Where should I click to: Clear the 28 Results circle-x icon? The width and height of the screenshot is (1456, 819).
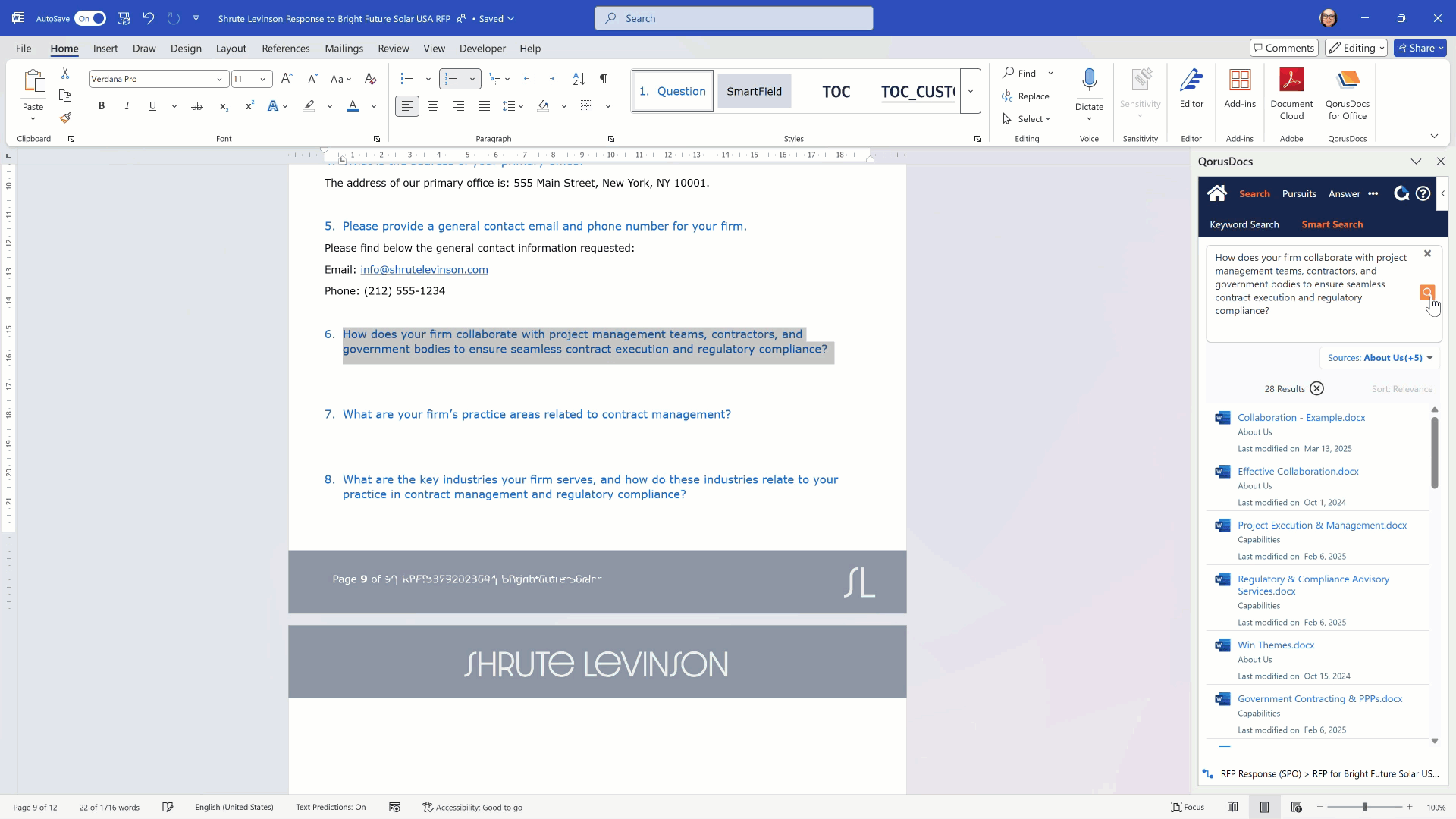(1317, 389)
